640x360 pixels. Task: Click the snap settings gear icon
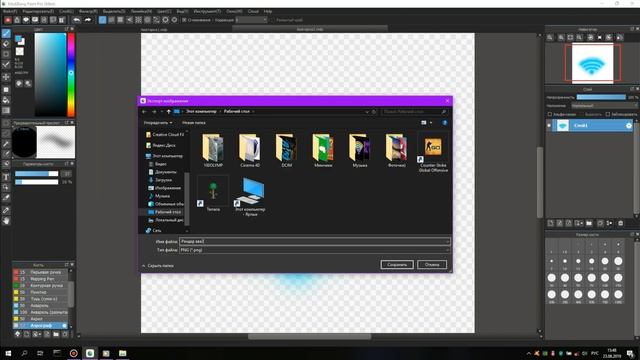(174, 20)
